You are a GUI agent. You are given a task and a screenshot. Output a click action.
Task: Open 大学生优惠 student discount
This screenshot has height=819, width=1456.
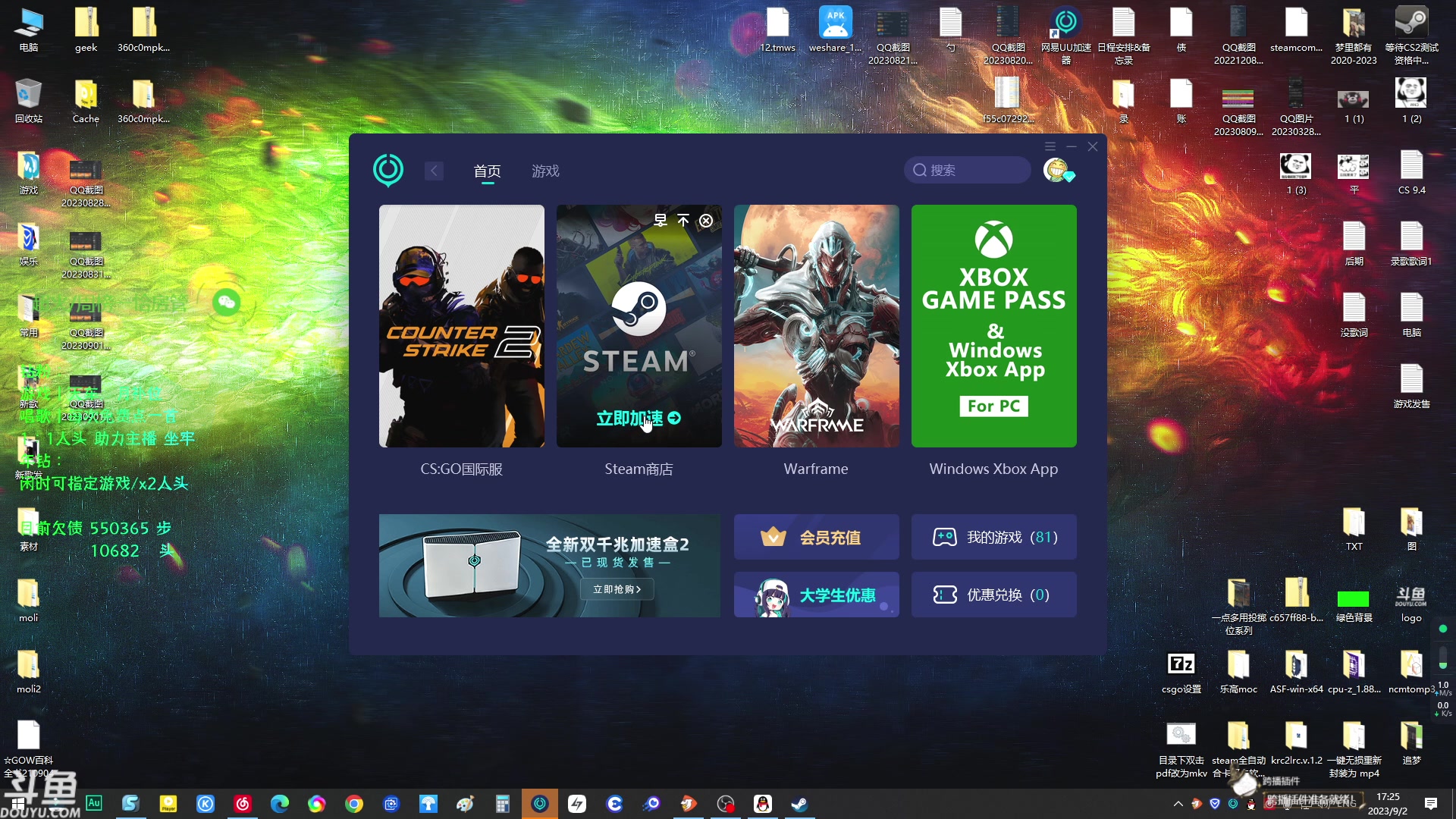pyautogui.click(x=817, y=595)
